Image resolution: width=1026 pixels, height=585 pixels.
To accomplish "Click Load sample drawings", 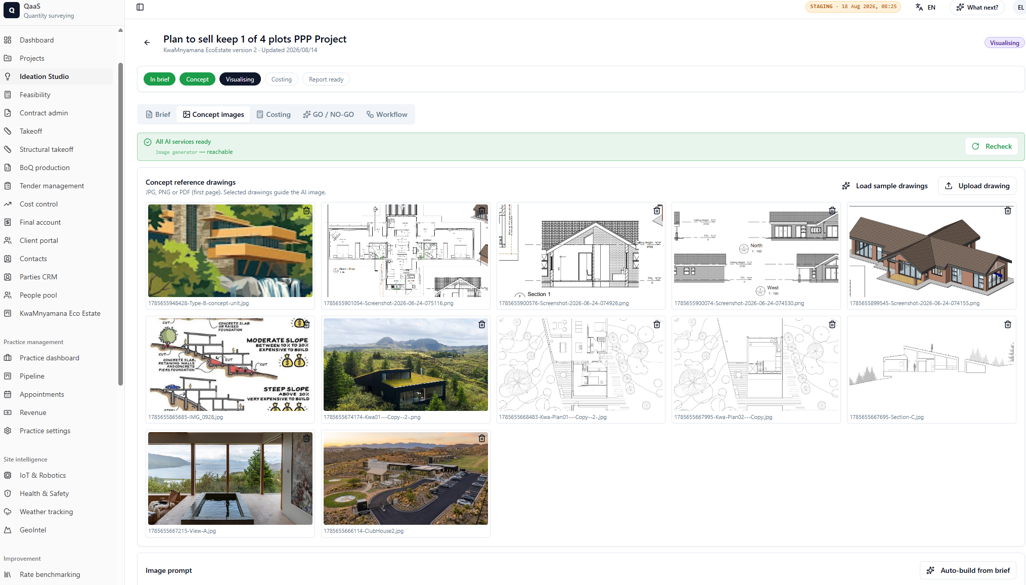I will 885,186.
